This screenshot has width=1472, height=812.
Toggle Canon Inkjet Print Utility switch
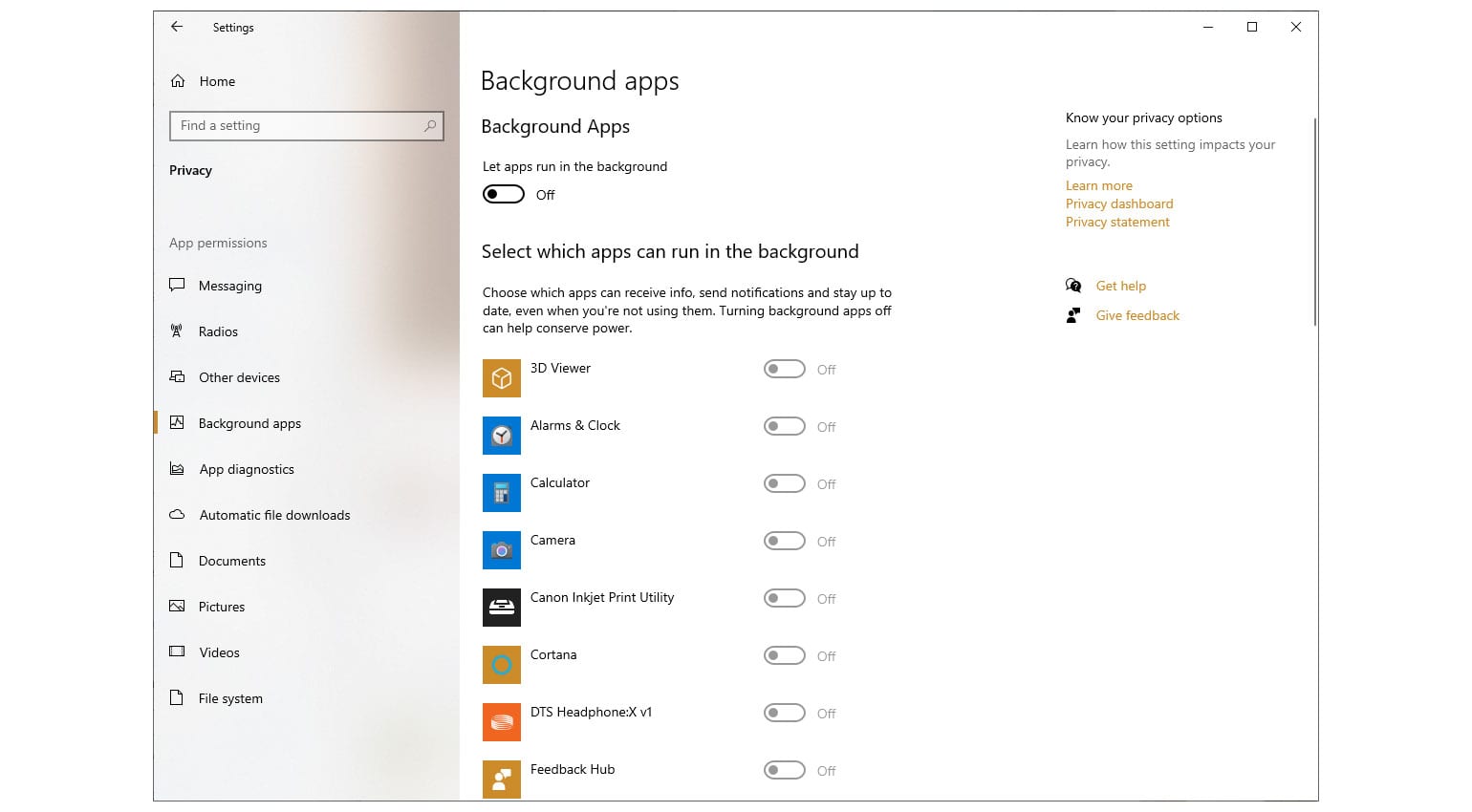click(x=785, y=598)
